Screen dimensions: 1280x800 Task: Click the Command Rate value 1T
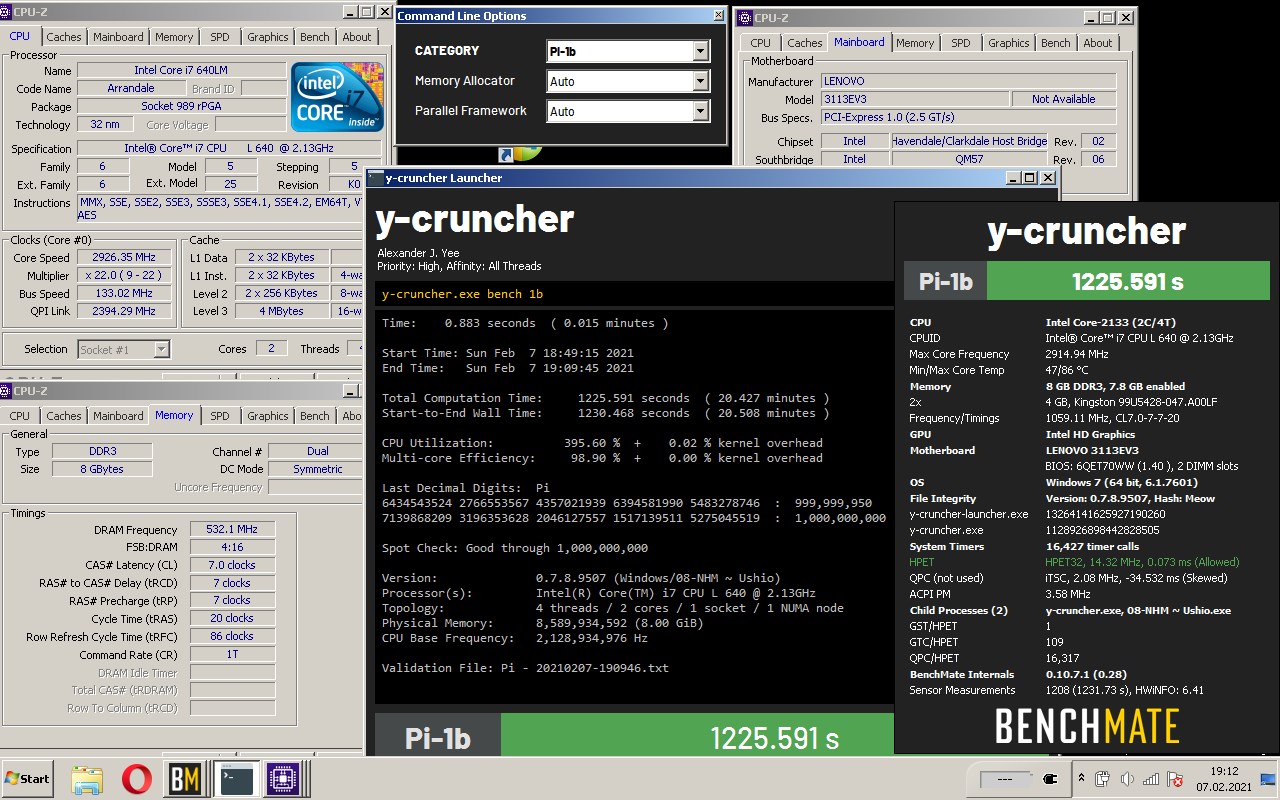point(232,656)
